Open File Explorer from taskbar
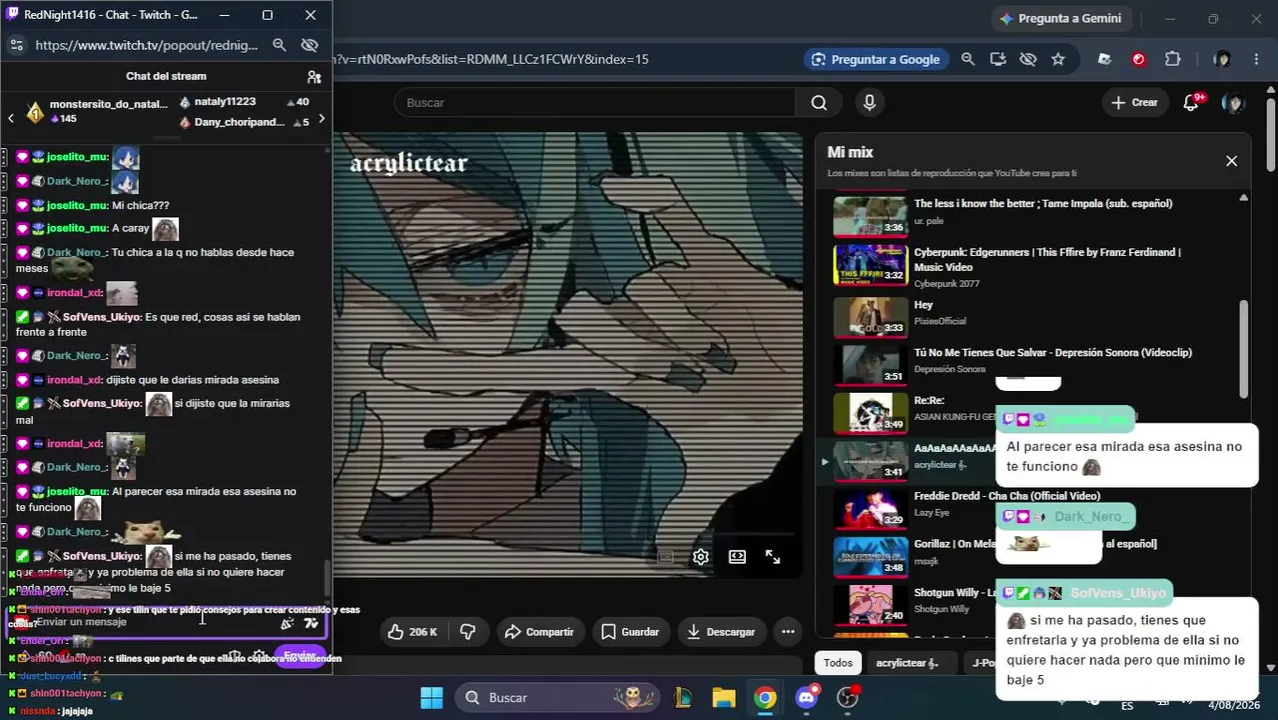 click(x=723, y=697)
